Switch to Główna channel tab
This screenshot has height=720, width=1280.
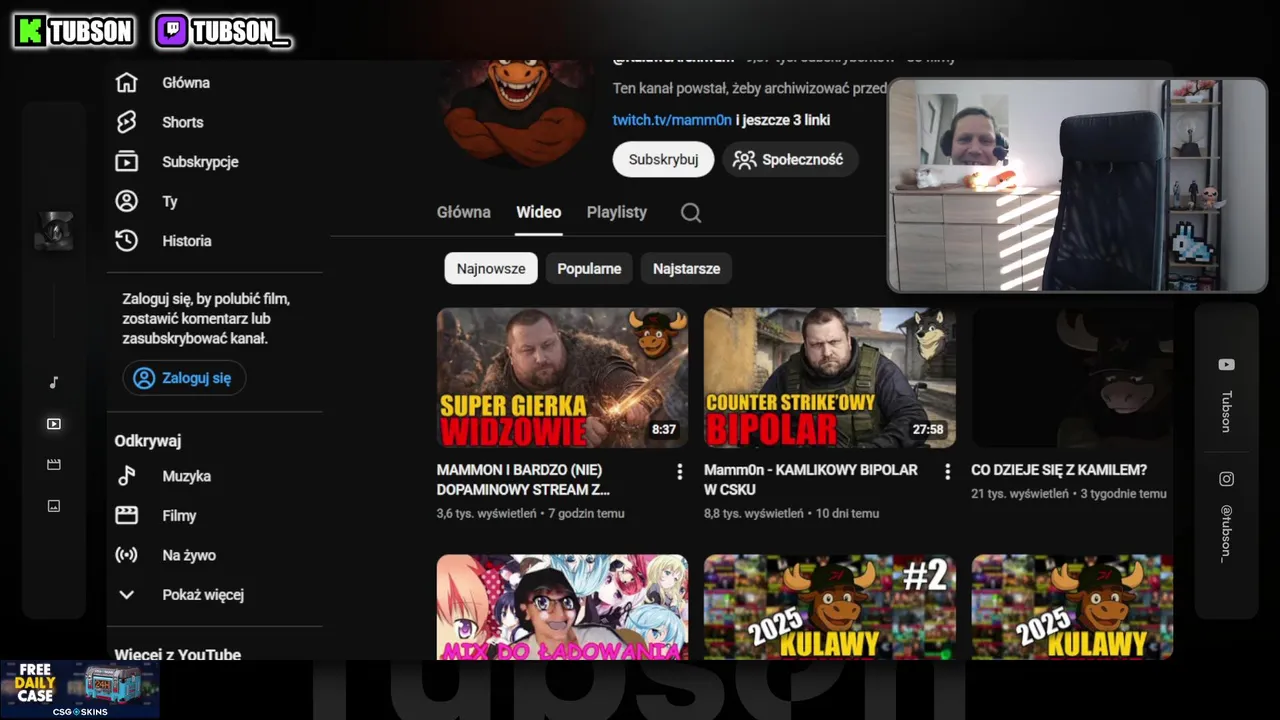pyautogui.click(x=464, y=212)
